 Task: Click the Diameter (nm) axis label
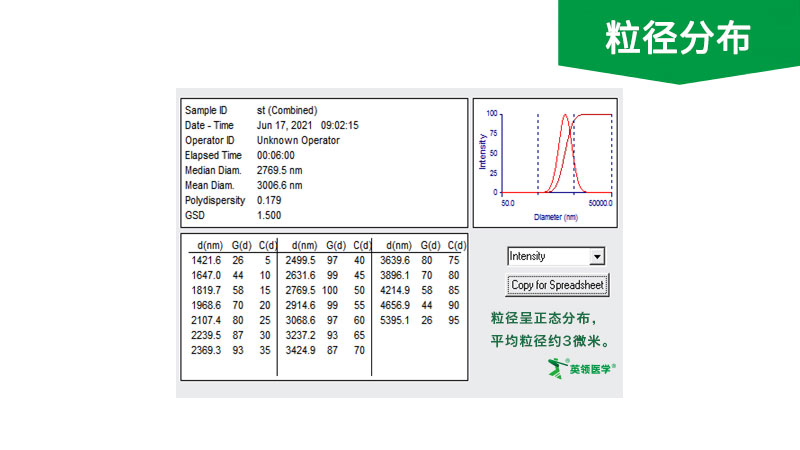tap(556, 216)
